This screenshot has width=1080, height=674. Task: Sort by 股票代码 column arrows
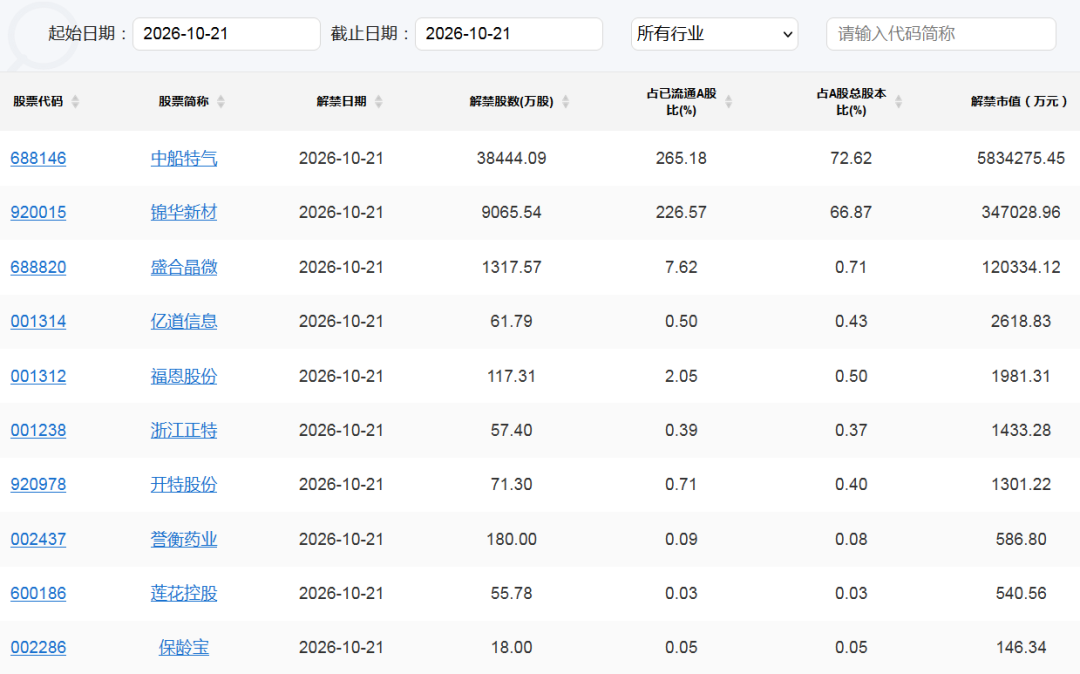75,102
